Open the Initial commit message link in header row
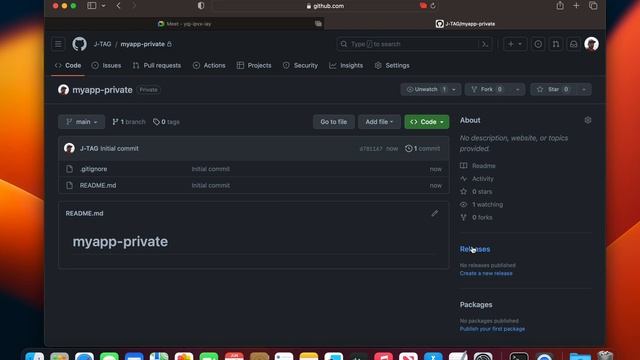Screen dimensions: 640x360 click(119, 149)
